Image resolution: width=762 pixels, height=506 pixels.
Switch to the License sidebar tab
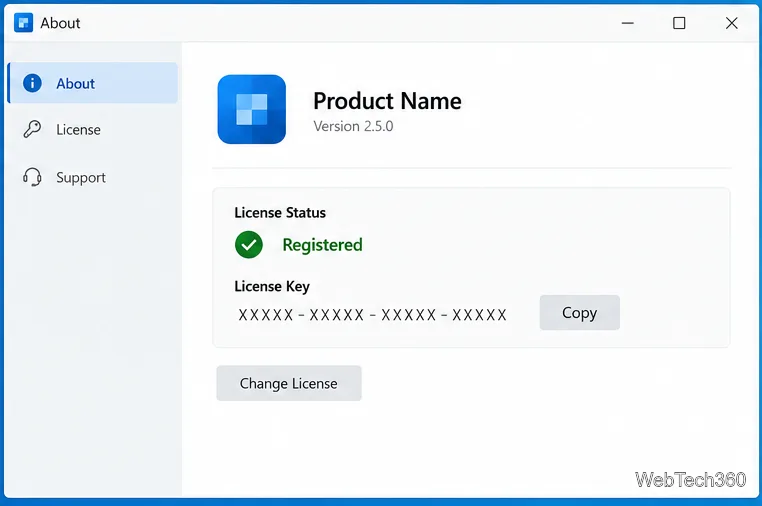[x=92, y=130]
